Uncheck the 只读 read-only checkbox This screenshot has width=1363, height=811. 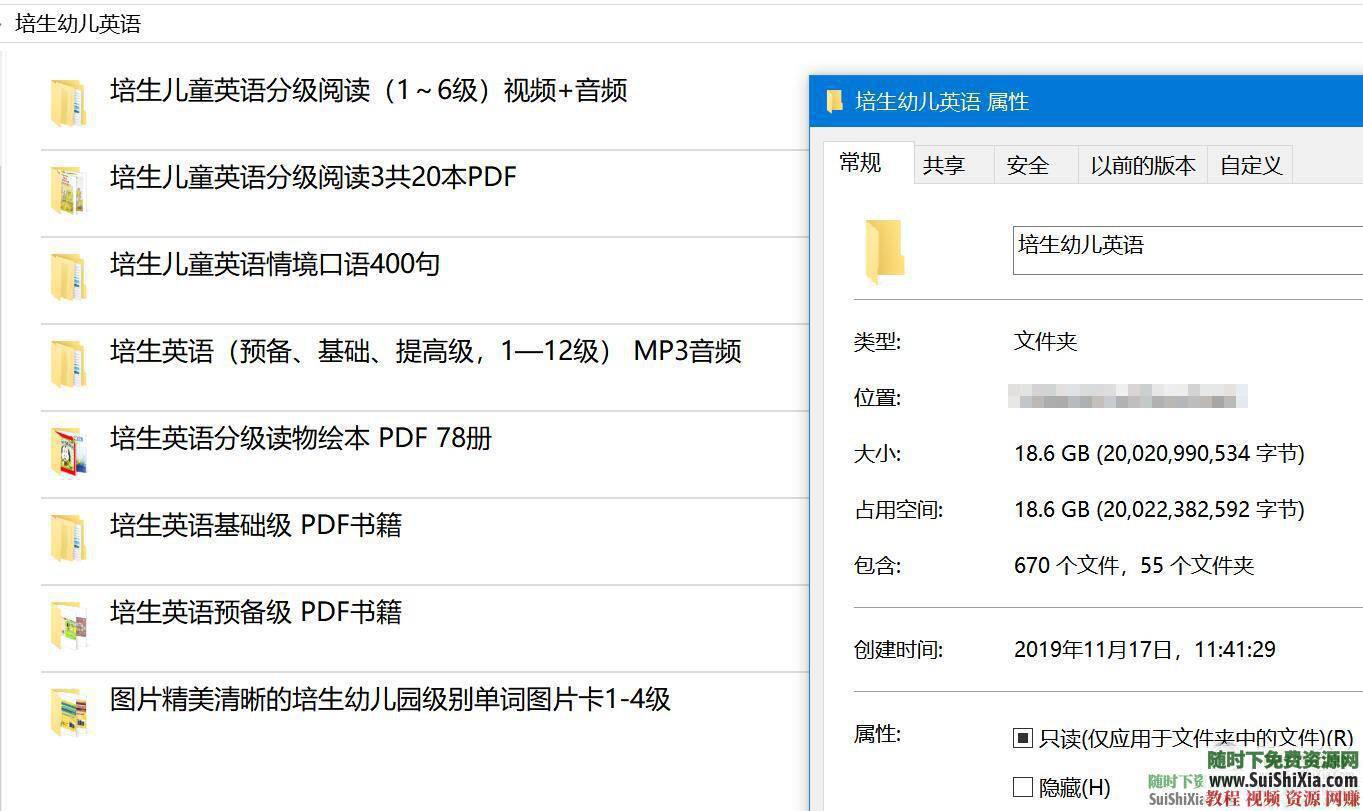1022,738
